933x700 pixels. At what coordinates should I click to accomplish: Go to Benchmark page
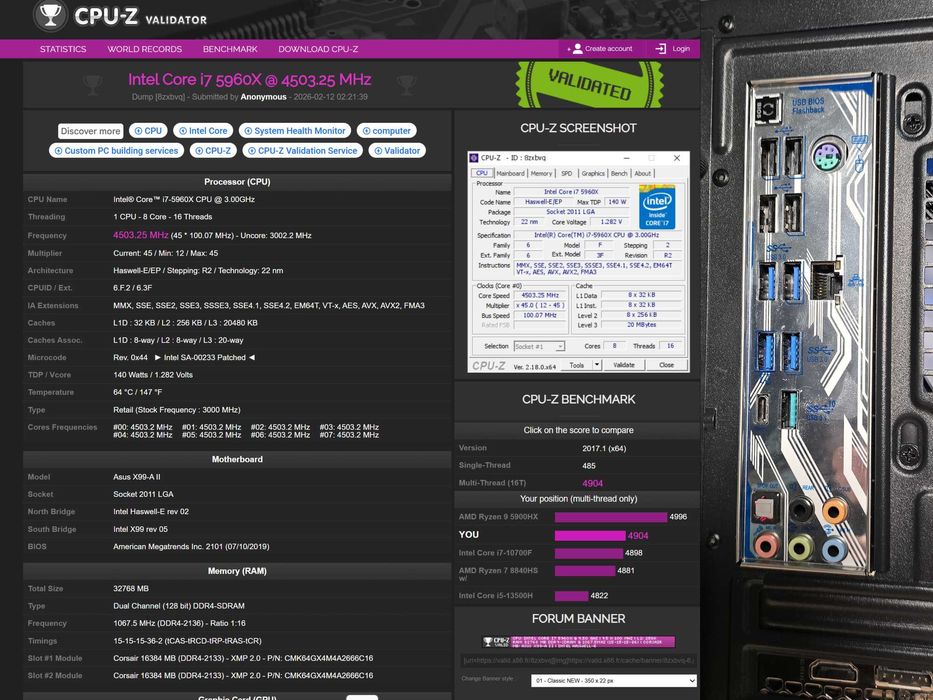230,49
